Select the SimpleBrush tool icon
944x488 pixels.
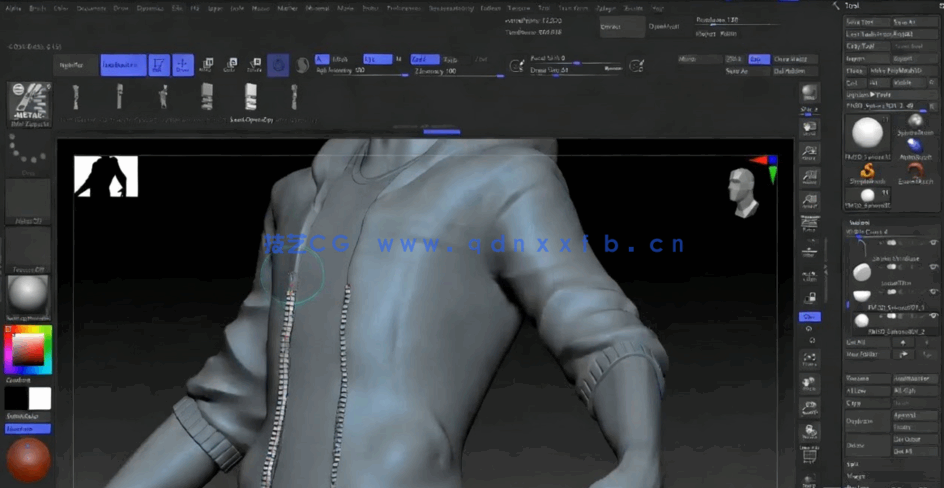point(866,172)
